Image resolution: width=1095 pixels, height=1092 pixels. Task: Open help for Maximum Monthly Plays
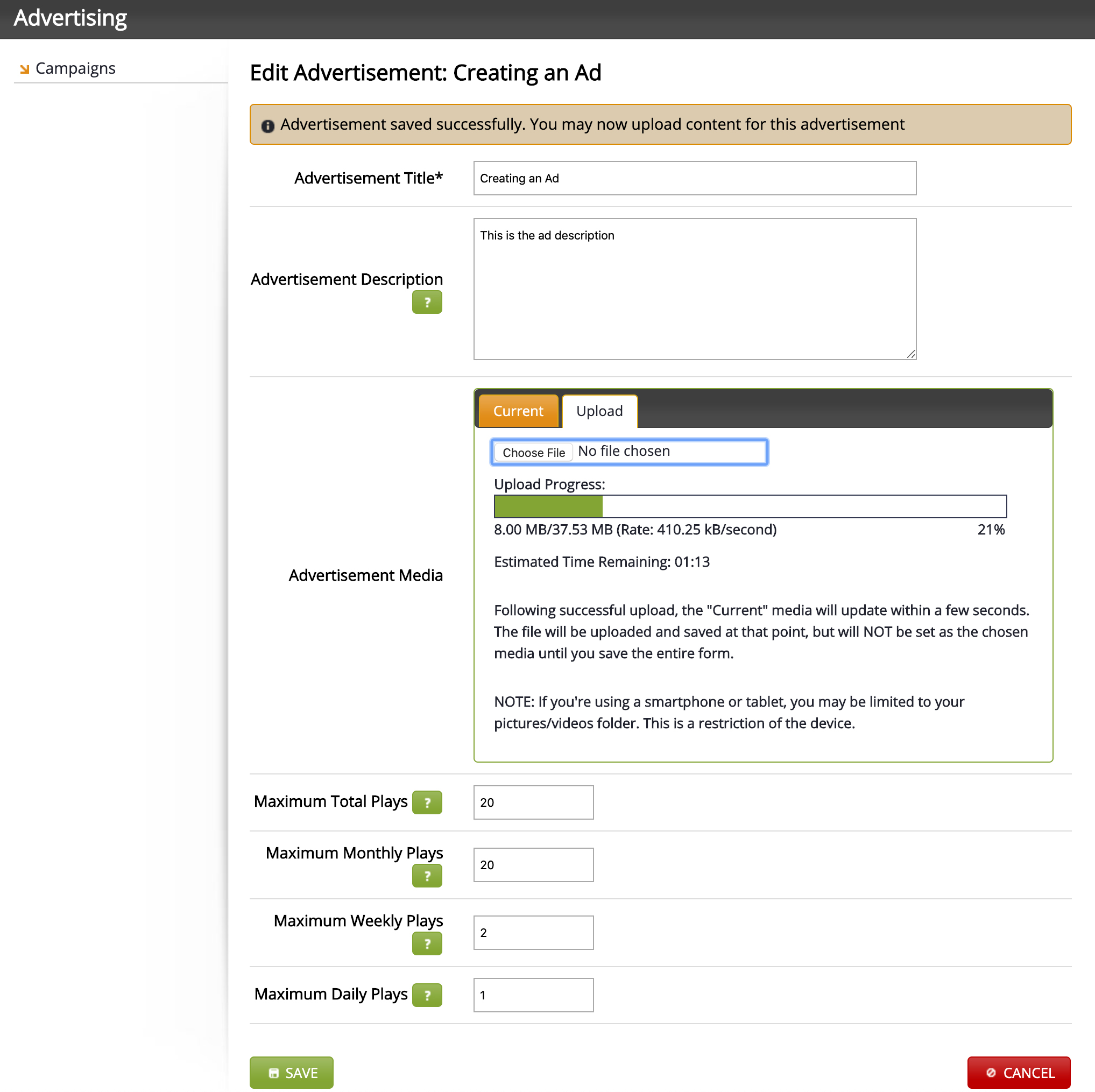coord(427,876)
